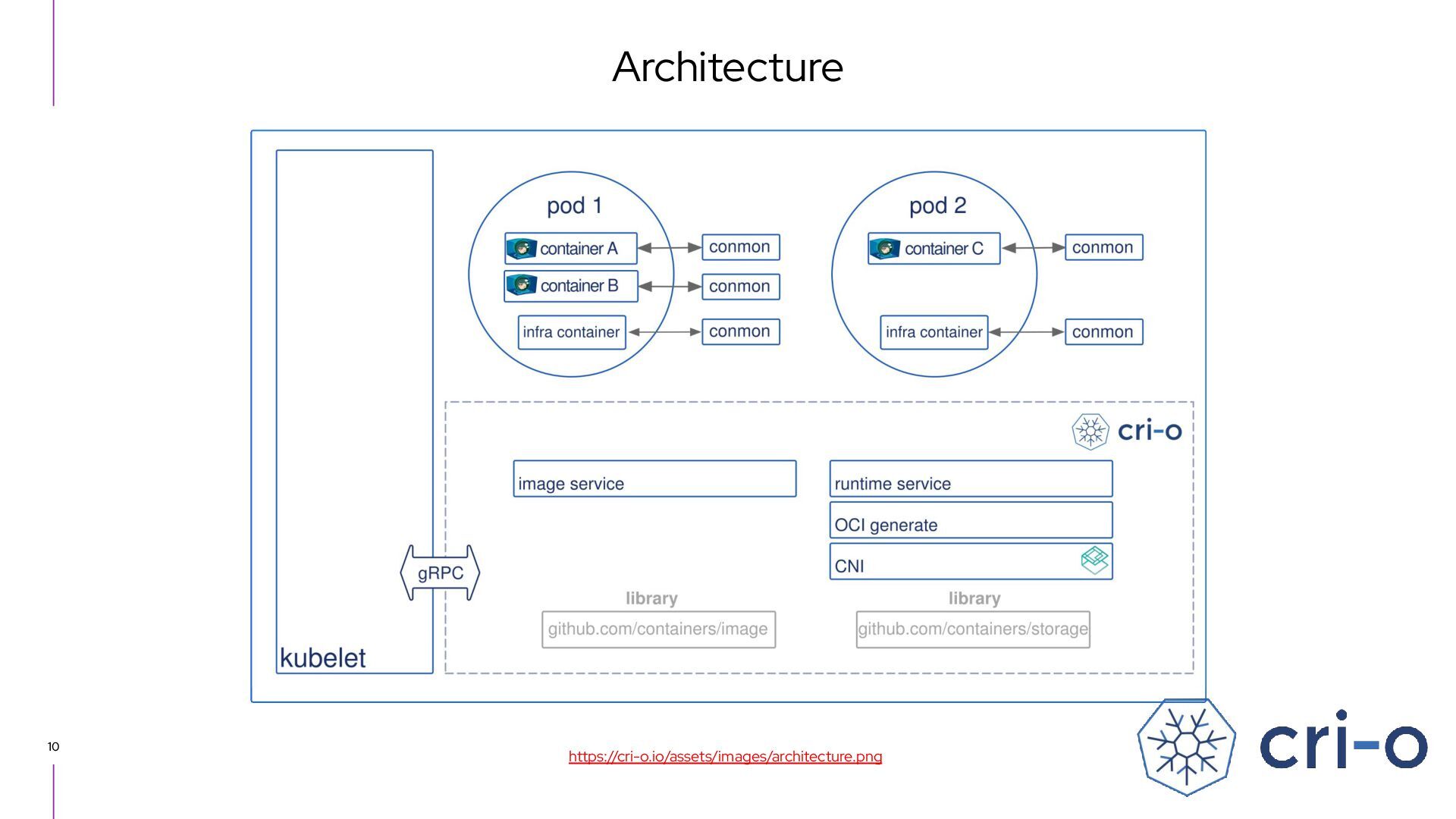Image resolution: width=1456 pixels, height=819 pixels.
Task: Select pod 1 infra container box
Action: pos(572,332)
